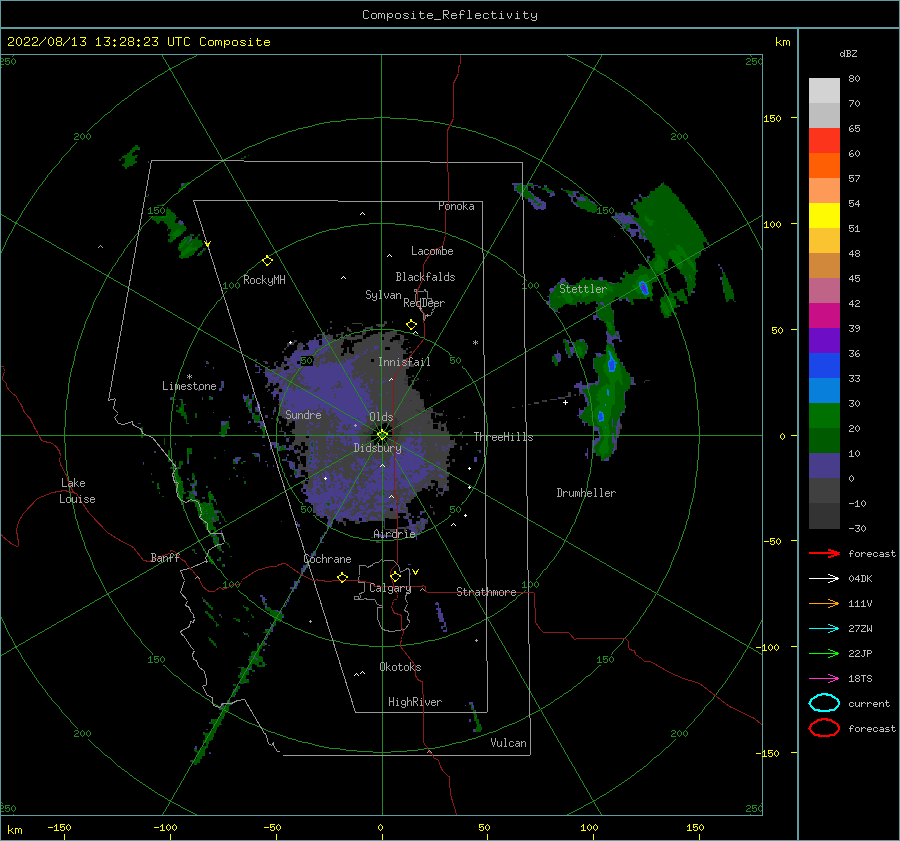Click the cyan 27ZW arrow icon
The width and height of the screenshot is (900, 841).
(824, 629)
